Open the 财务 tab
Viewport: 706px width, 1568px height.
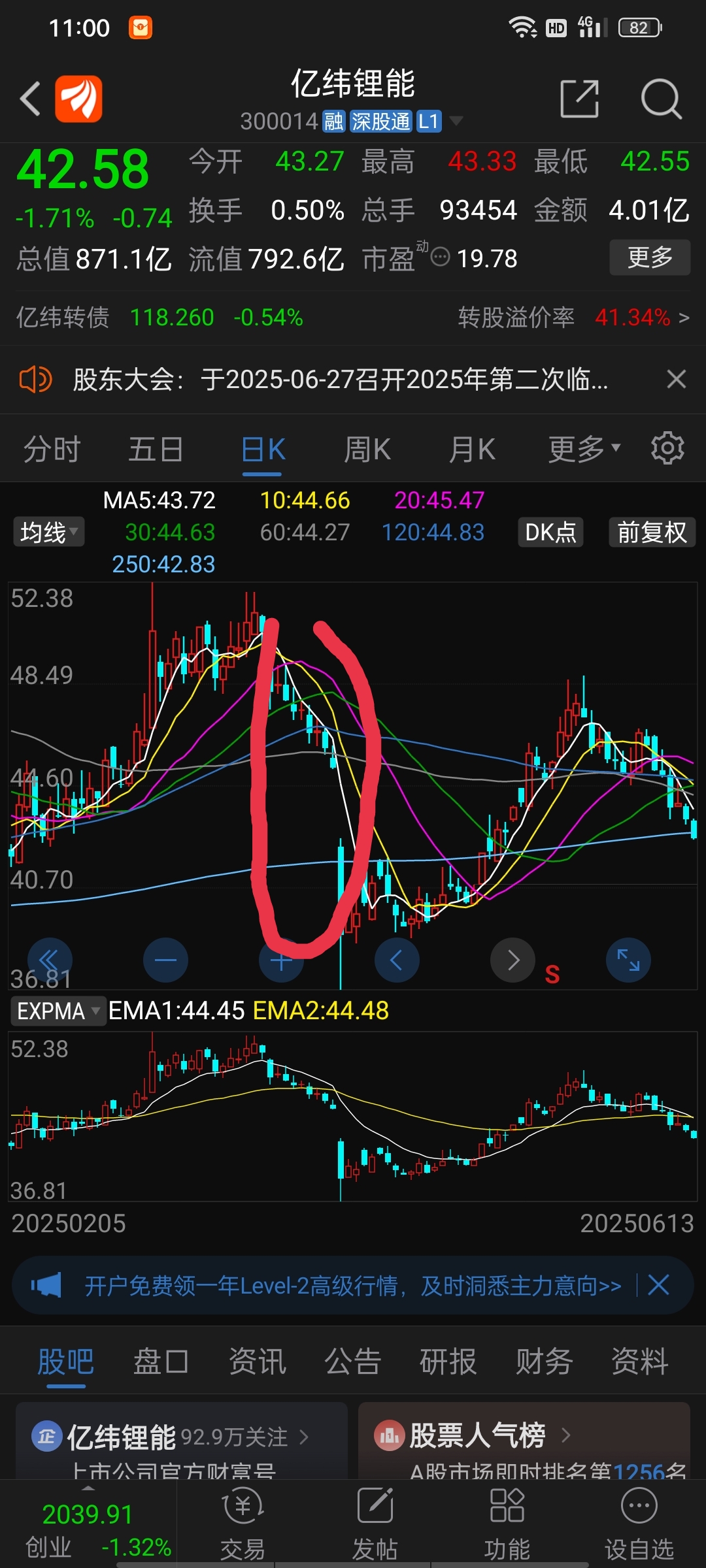coord(545,1363)
